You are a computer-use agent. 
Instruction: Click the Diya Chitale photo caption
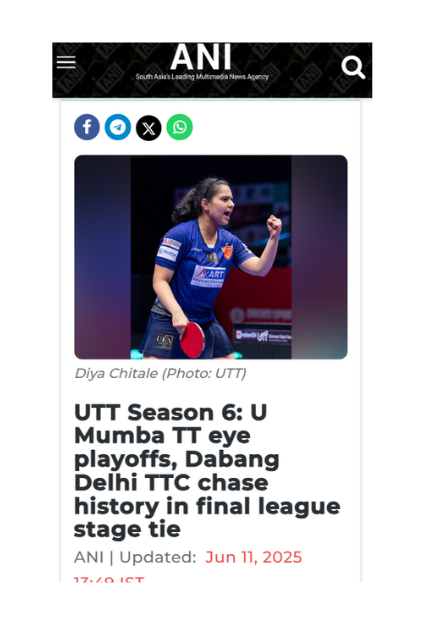(x=160, y=373)
